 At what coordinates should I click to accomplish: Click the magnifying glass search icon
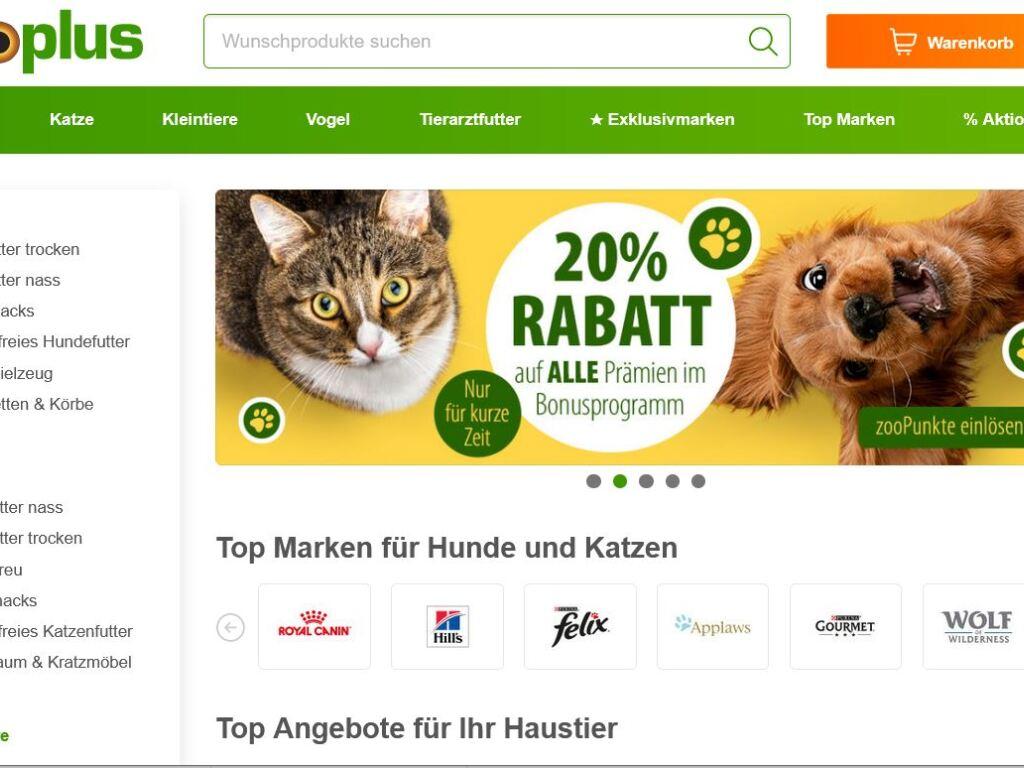click(763, 41)
